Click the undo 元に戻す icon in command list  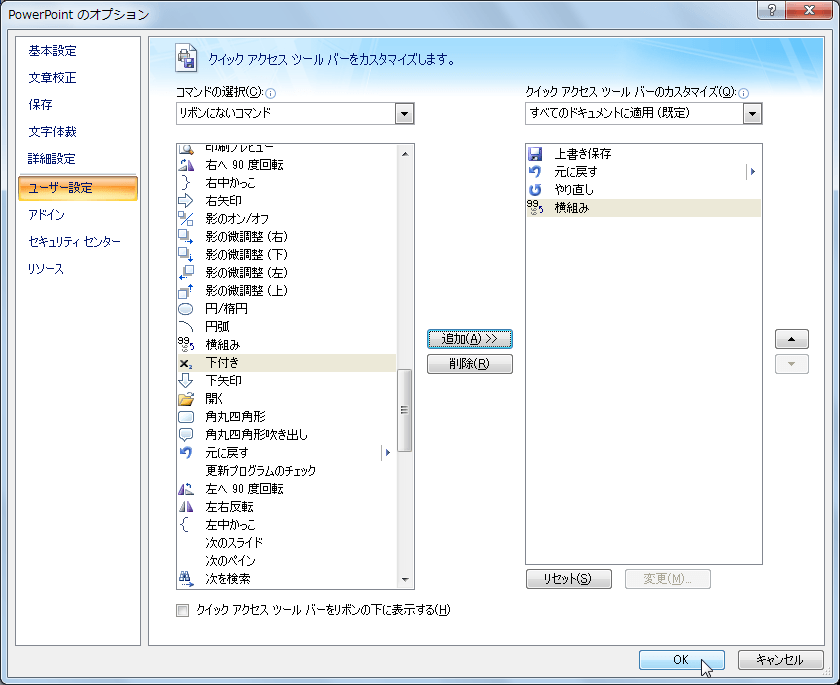(x=186, y=453)
